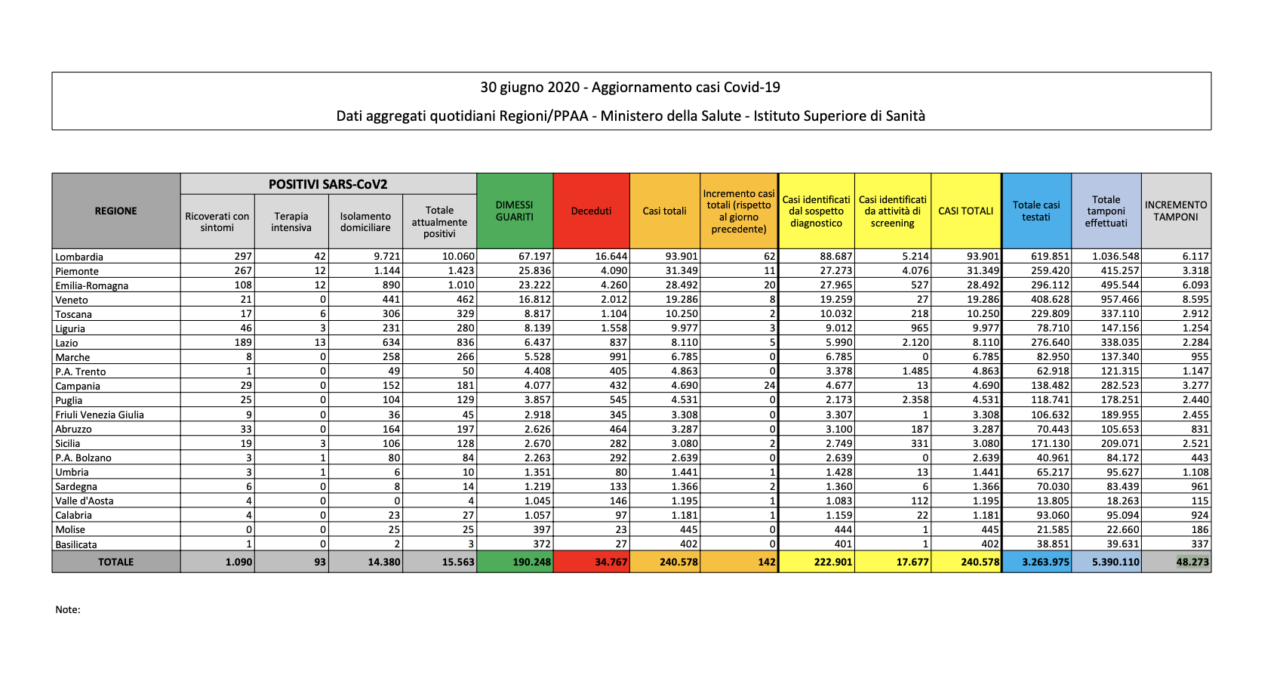Select the orange 'Casi totali' header cell
Screen dimensions: 1280x675
tap(665, 211)
